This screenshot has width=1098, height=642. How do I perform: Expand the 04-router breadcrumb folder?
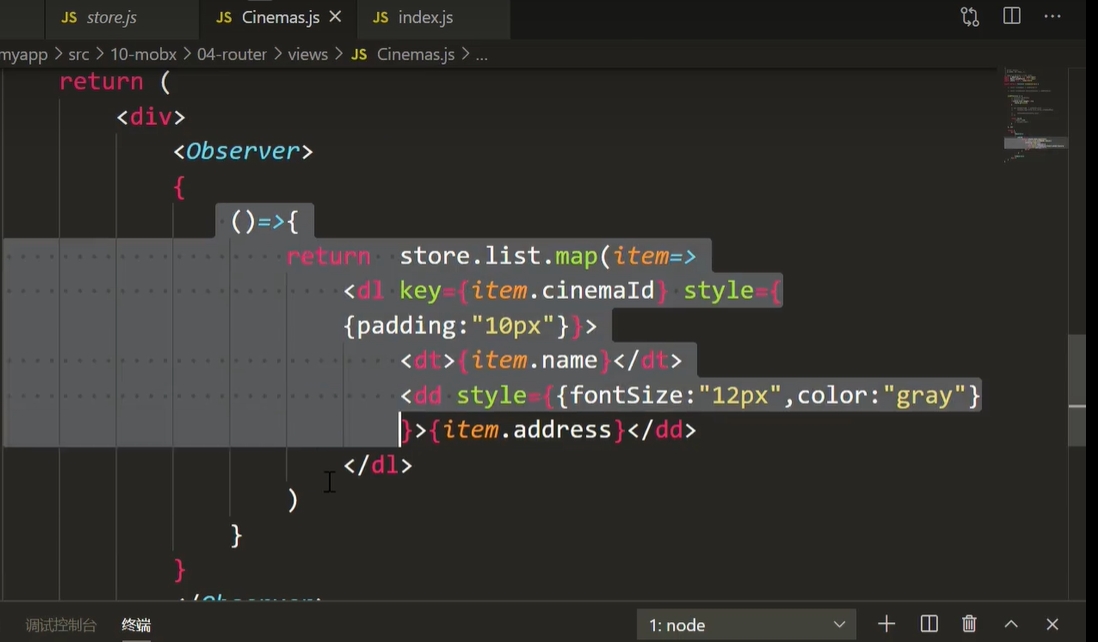click(232, 54)
